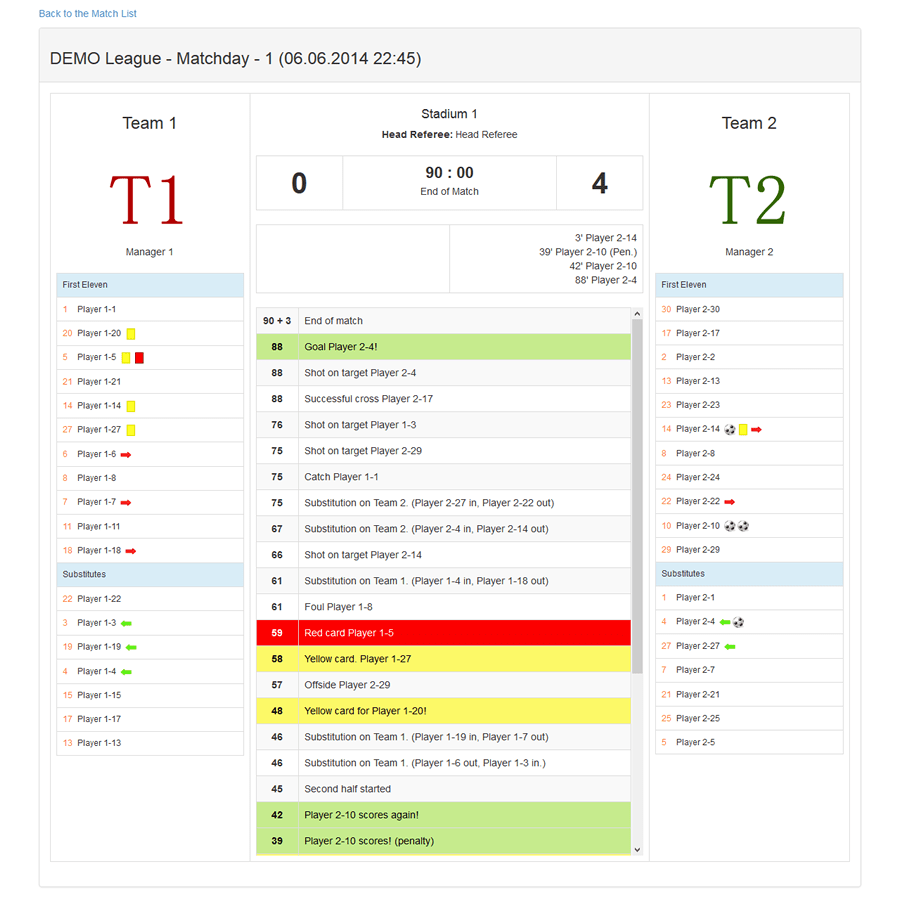Click the green substituted-in arrow beside Player 2-27

click(730, 647)
